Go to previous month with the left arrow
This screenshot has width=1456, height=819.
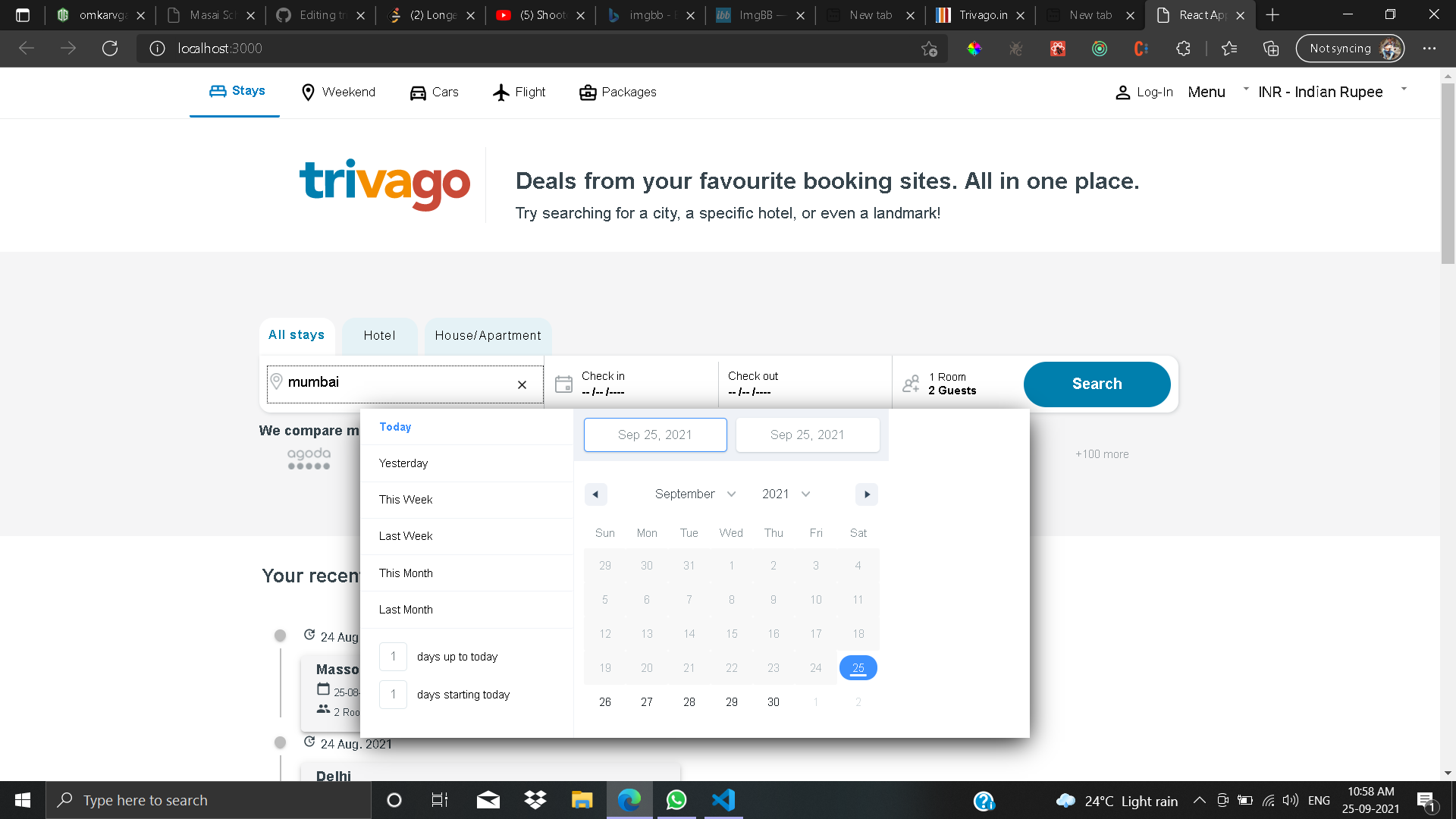point(595,494)
